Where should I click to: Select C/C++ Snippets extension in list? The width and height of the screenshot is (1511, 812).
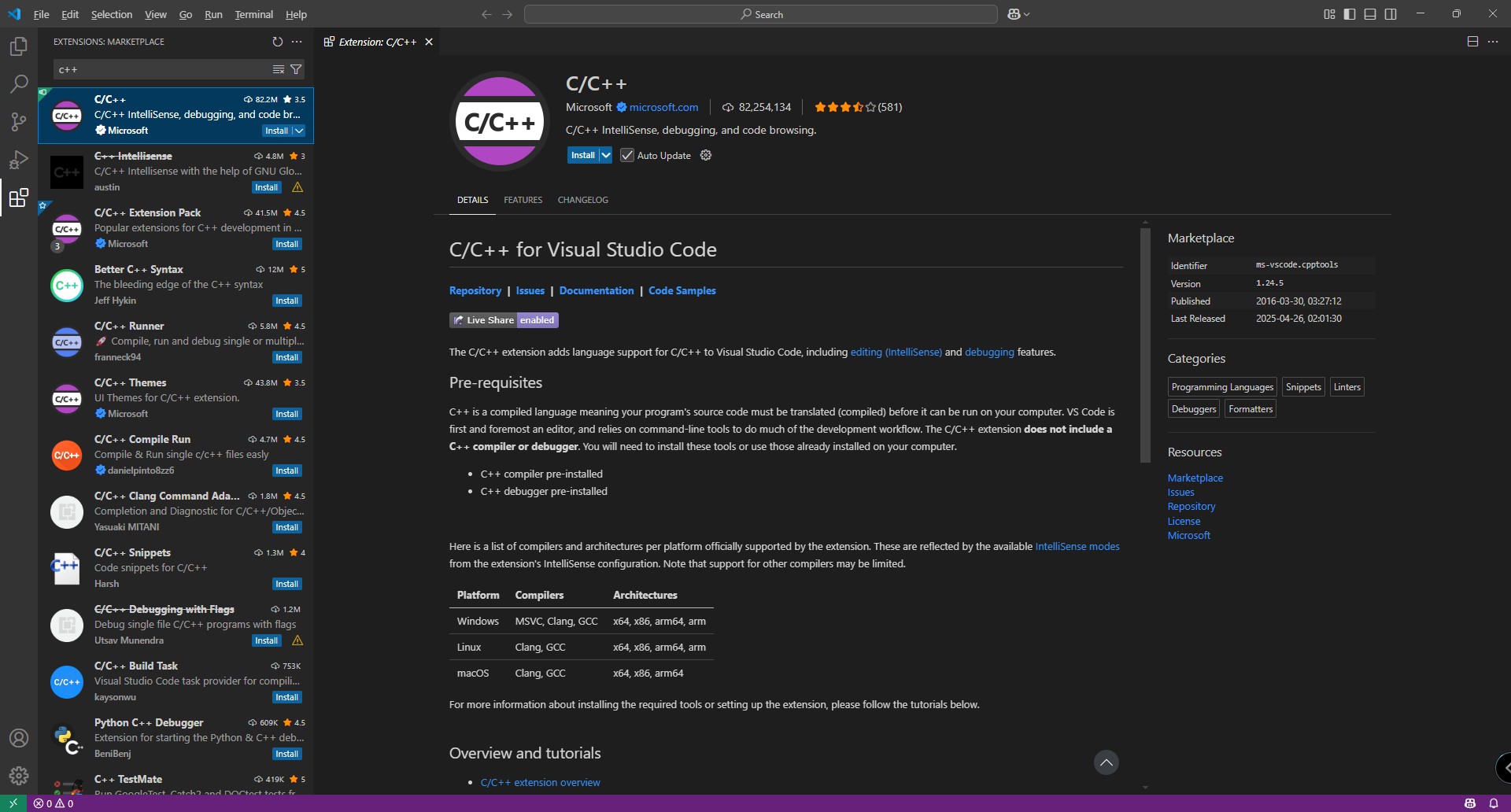point(176,568)
